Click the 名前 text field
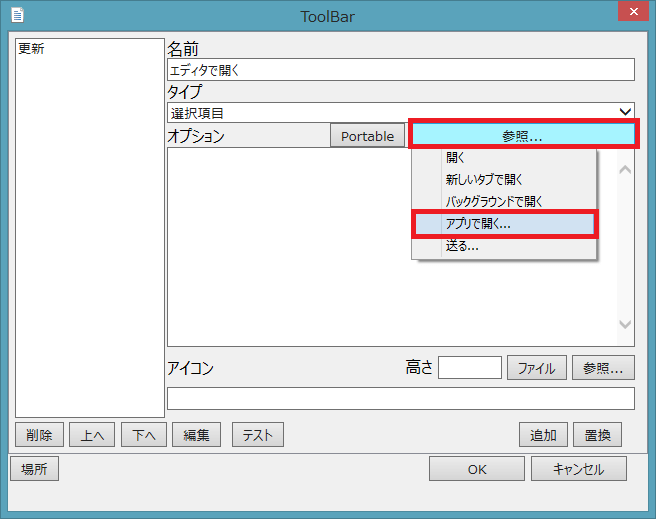Screen dimensions: 656x519 [400, 70]
